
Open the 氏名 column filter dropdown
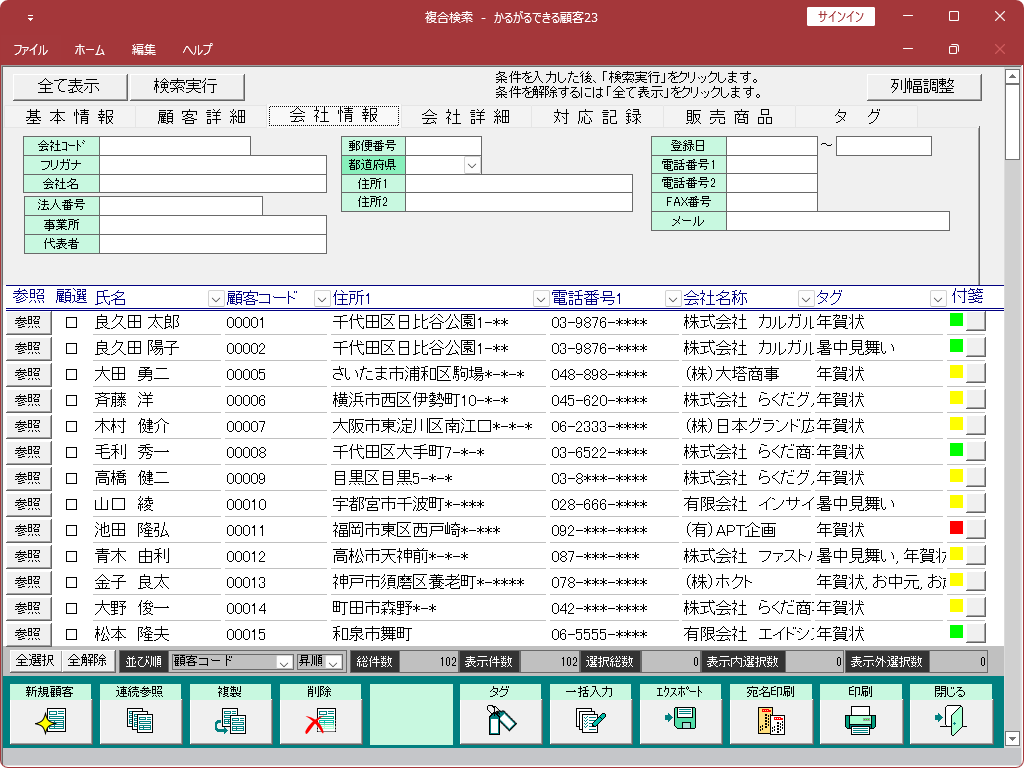[x=216, y=299]
